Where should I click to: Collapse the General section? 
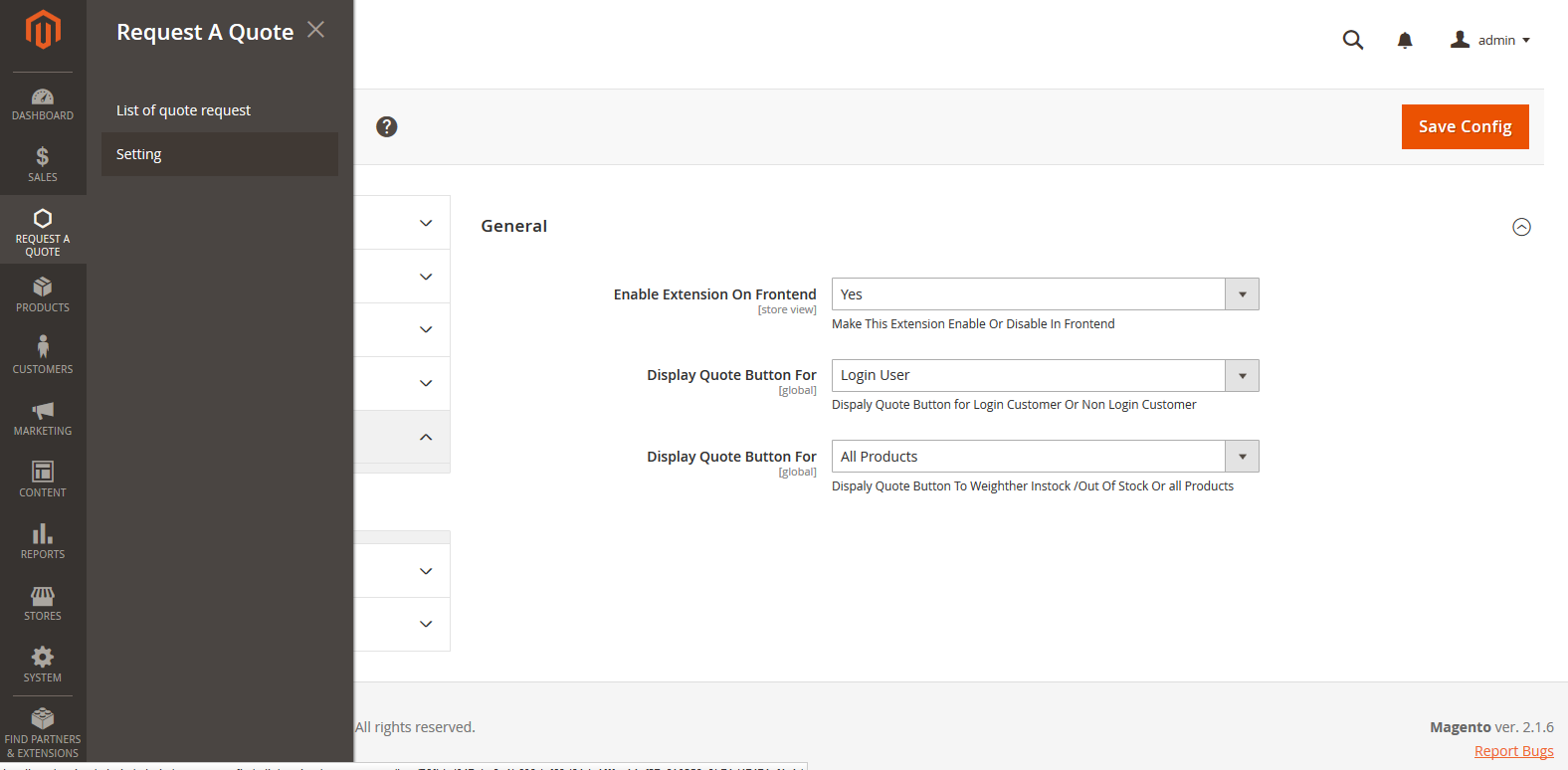(x=1521, y=227)
